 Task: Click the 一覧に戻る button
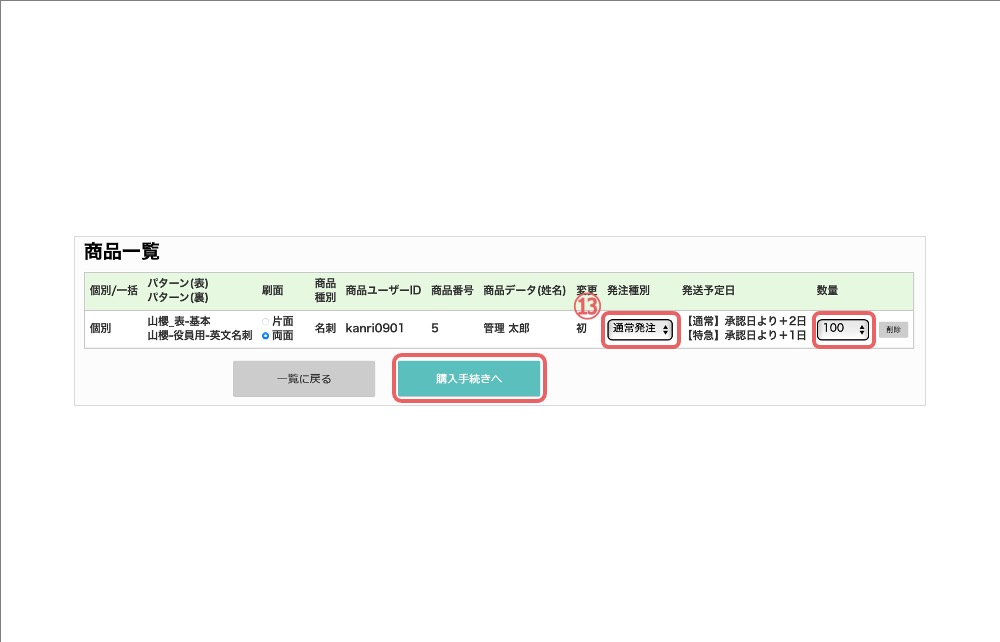(x=304, y=379)
